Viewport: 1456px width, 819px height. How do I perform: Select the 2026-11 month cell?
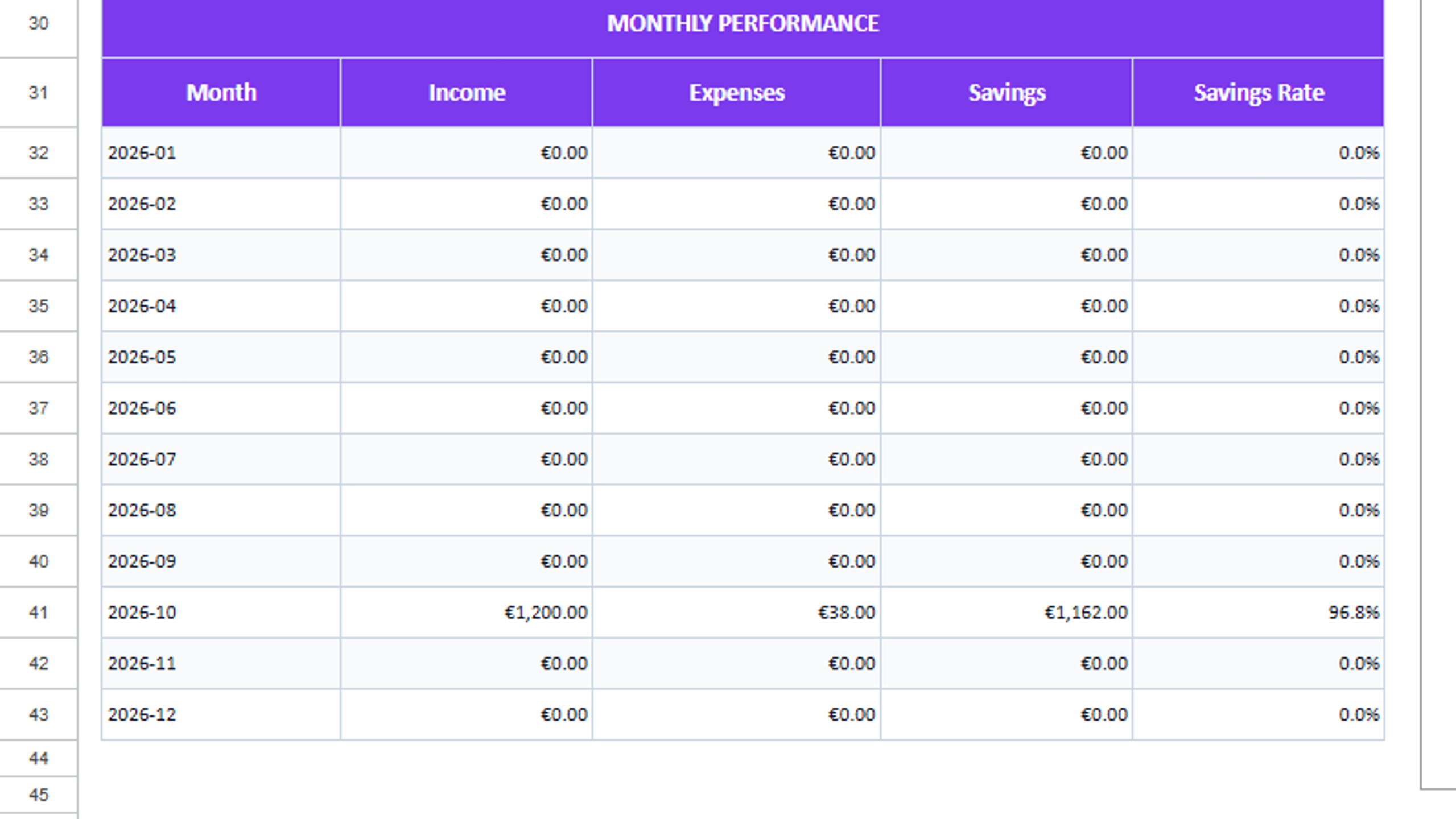pyautogui.click(x=221, y=664)
